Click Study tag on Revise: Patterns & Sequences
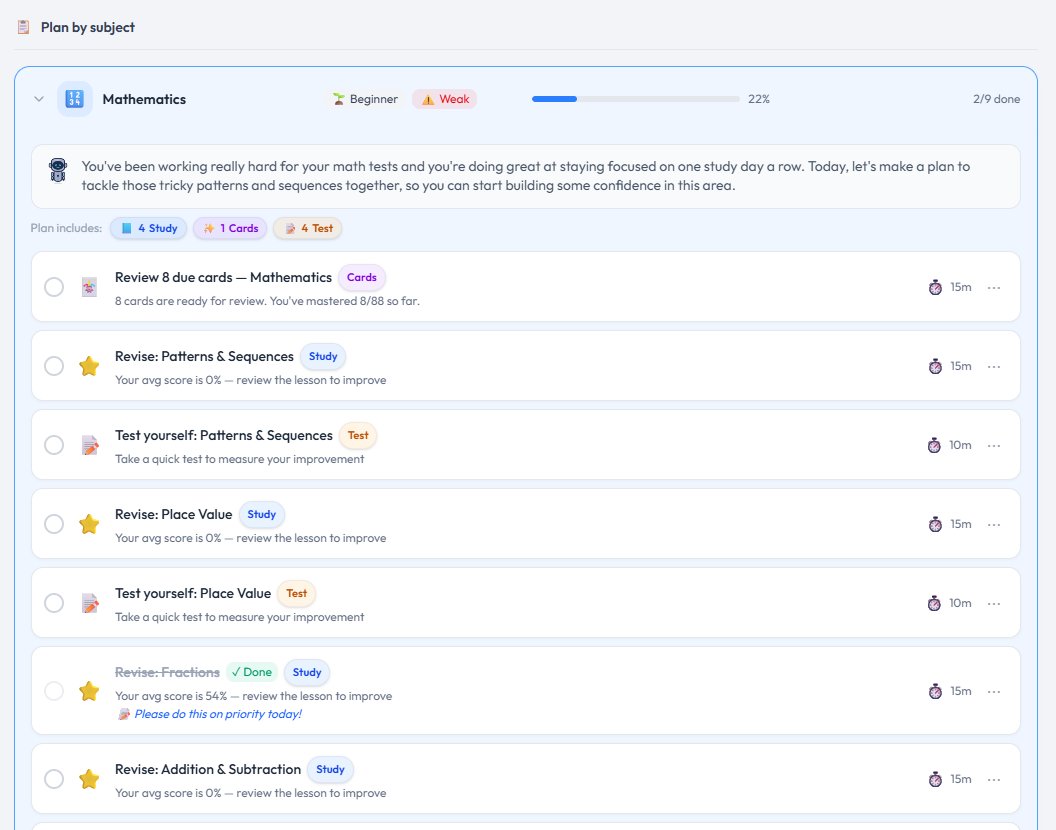1056x830 pixels. click(x=323, y=356)
